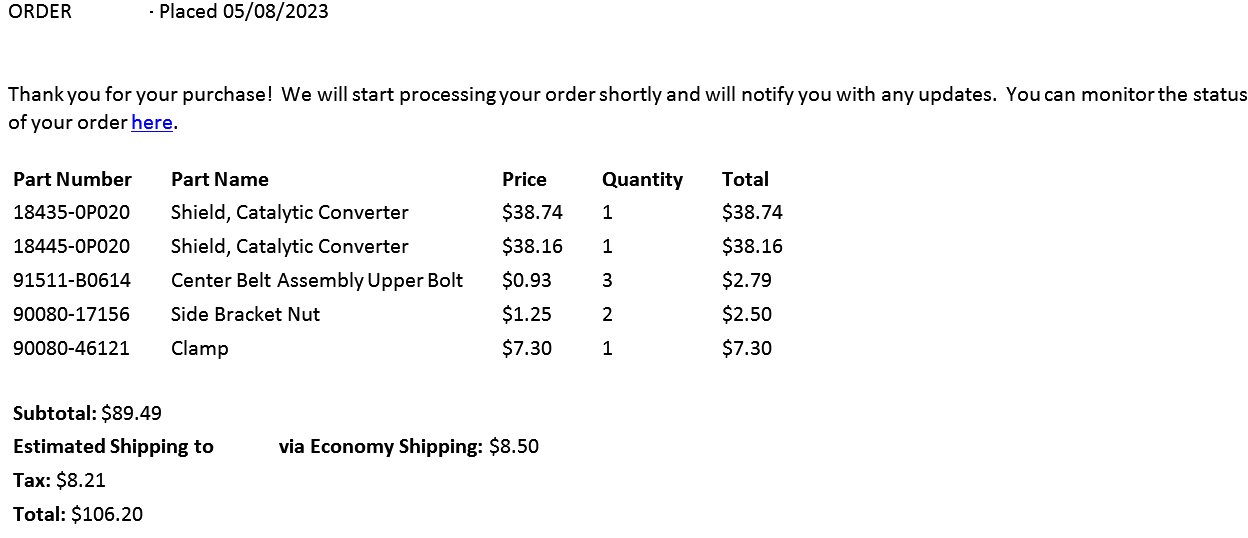Click the Part Number column header

click(72, 179)
